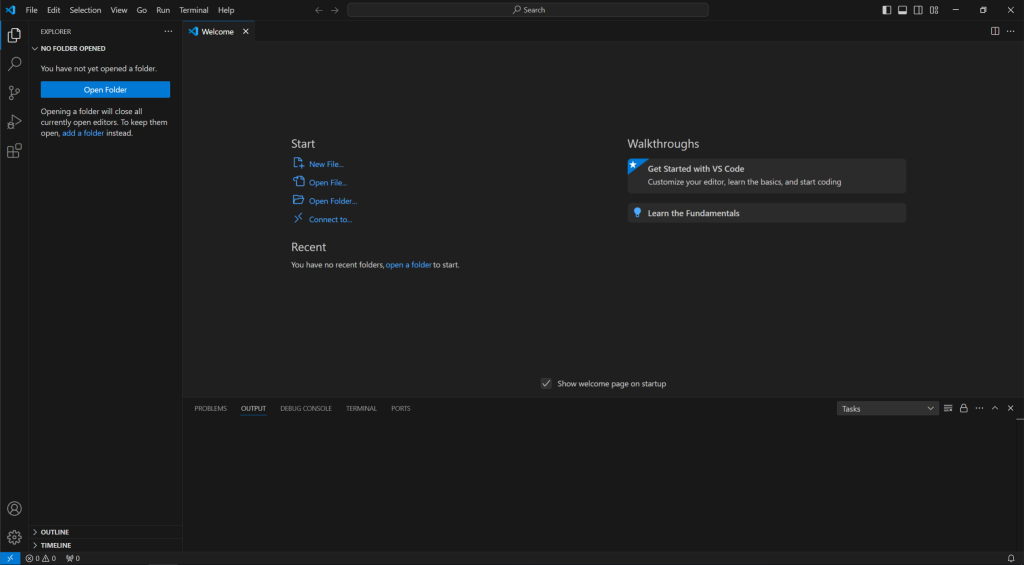Image resolution: width=1024 pixels, height=565 pixels.
Task: Click the blue Open Folder button
Action: (x=105, y=90)
